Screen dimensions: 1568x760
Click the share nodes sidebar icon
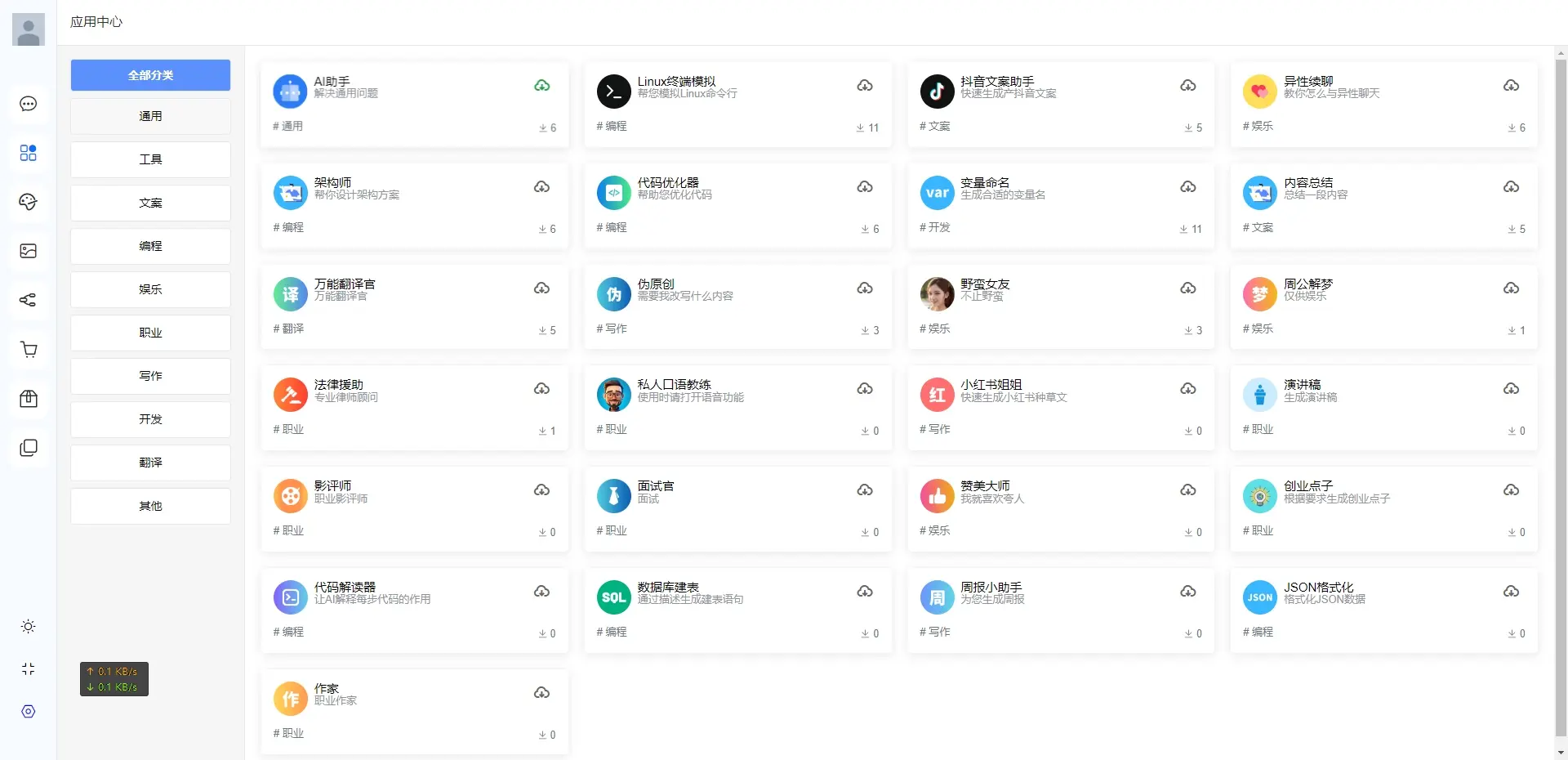[x=28, y=300]
